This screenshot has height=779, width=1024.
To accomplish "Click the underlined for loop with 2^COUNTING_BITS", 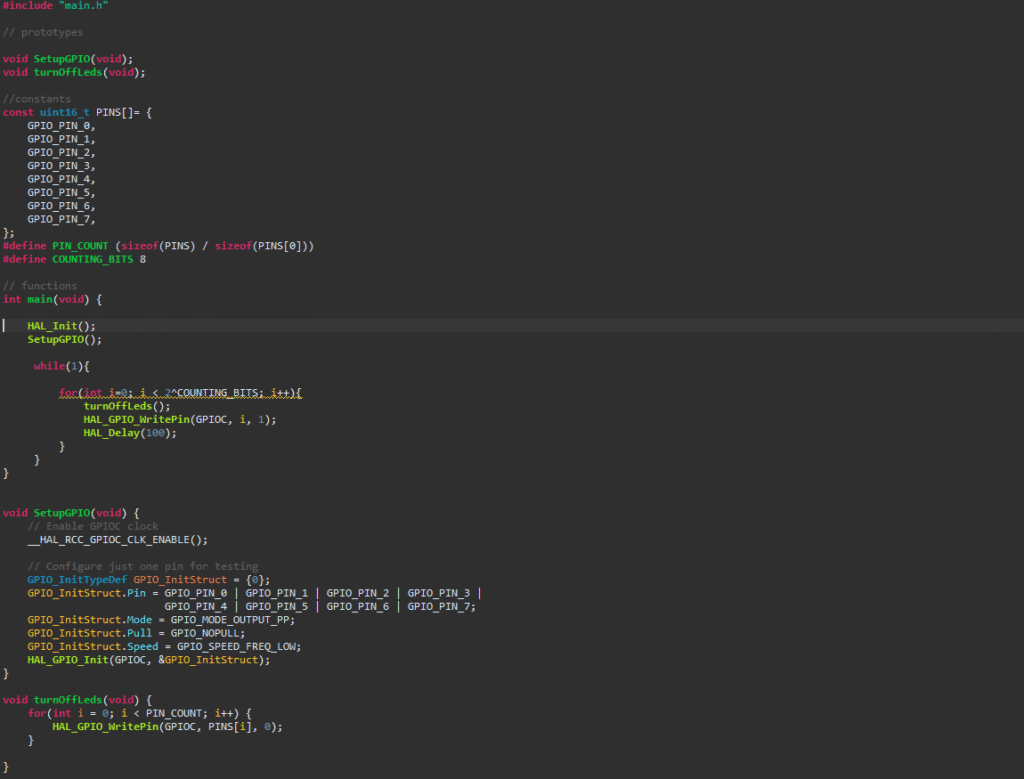I will 180,393.
